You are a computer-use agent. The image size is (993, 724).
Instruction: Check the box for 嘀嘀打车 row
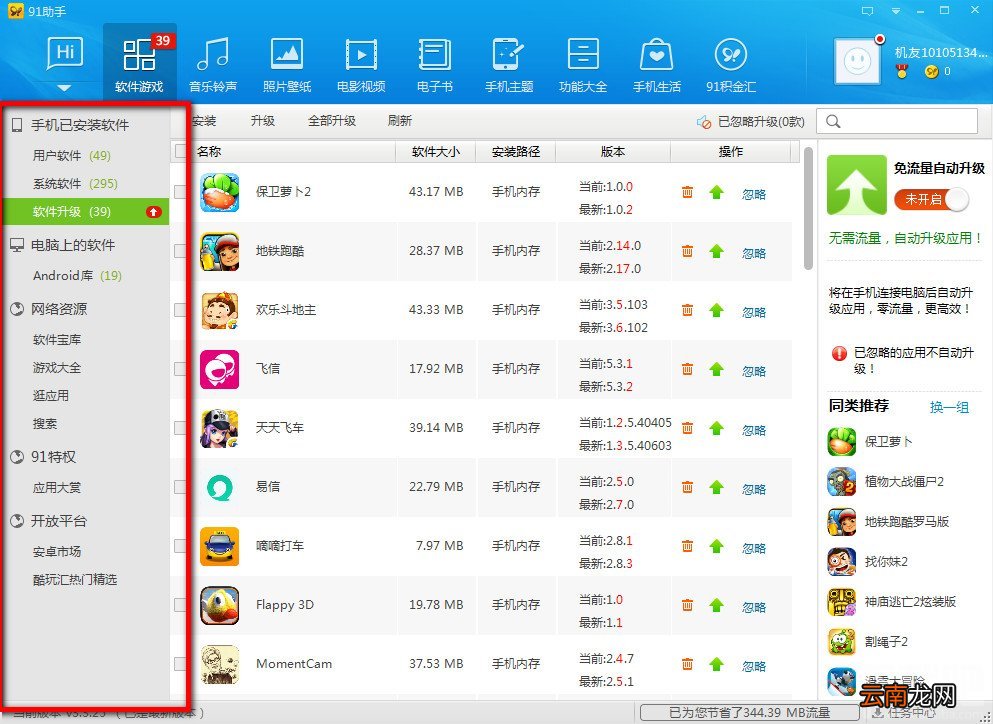180,545
